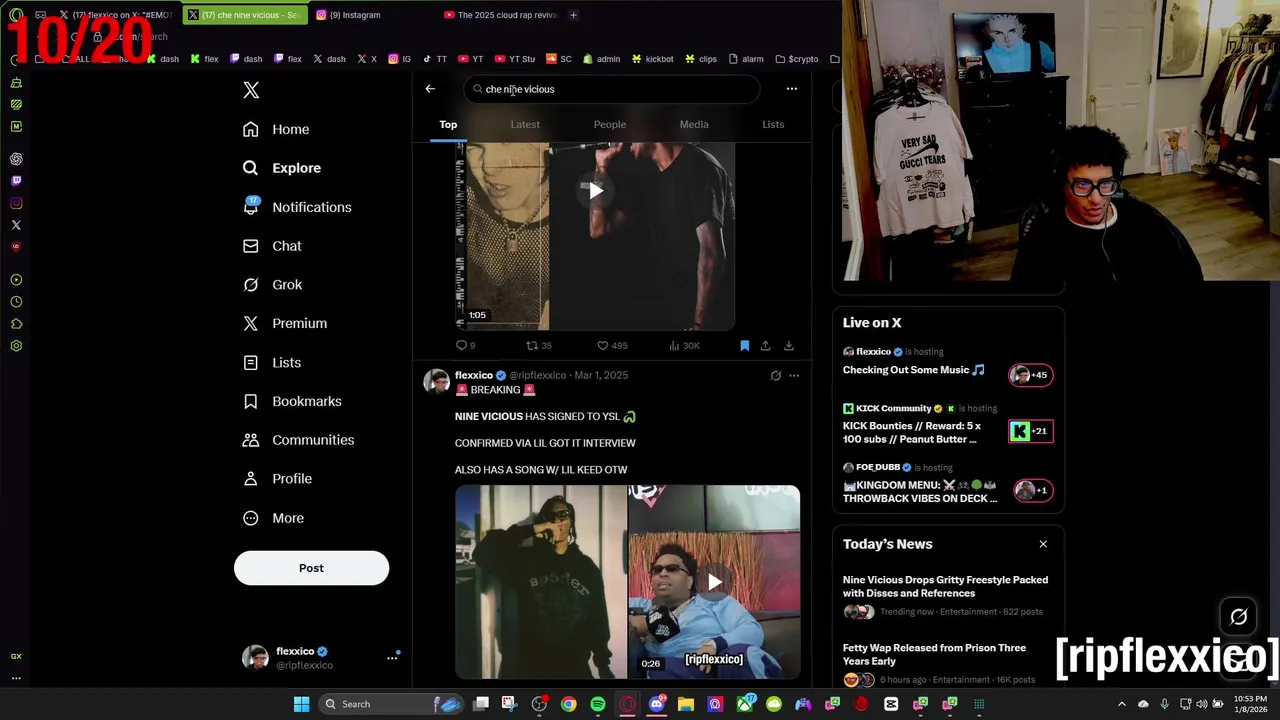The image size is (1280, 720).
Task: Show hidden system tray icons chevron
Action: pyautogui.click(x=1121, y=704)
